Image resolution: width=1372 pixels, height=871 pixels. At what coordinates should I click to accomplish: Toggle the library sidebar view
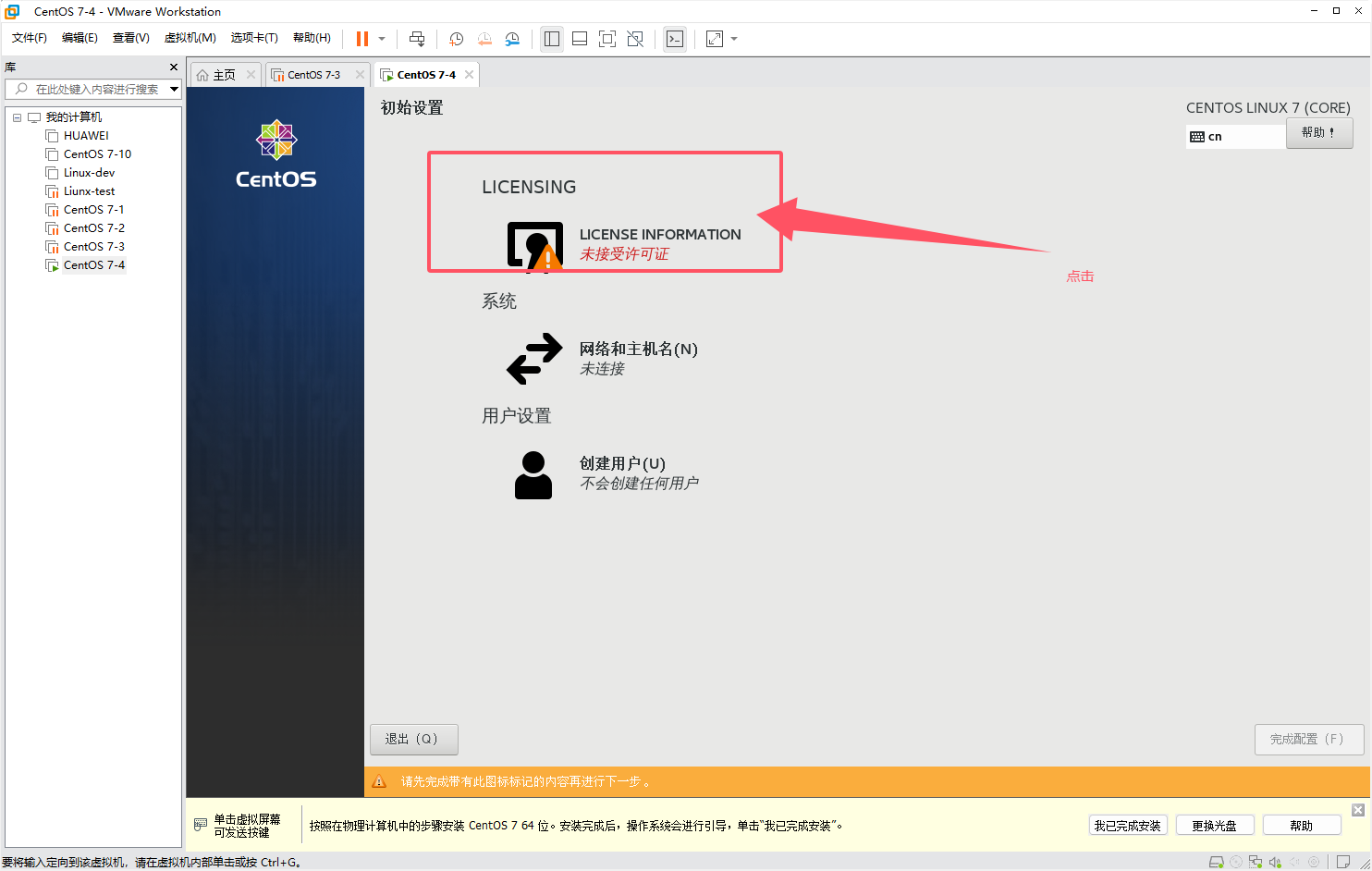(552, 39)
